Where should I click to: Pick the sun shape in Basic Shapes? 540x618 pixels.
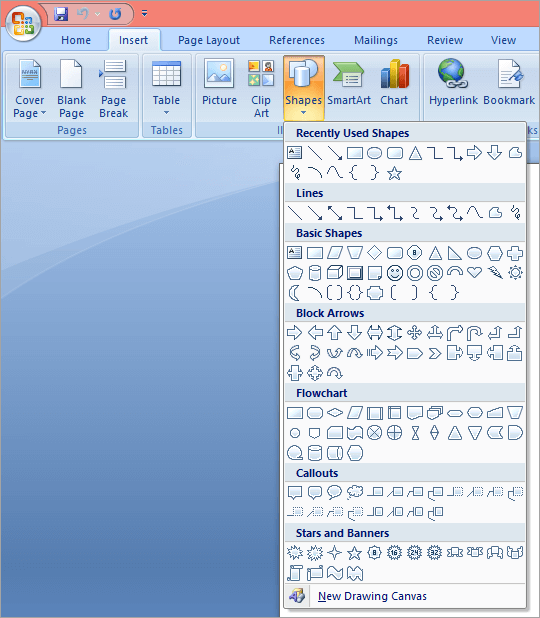point(515,273)
